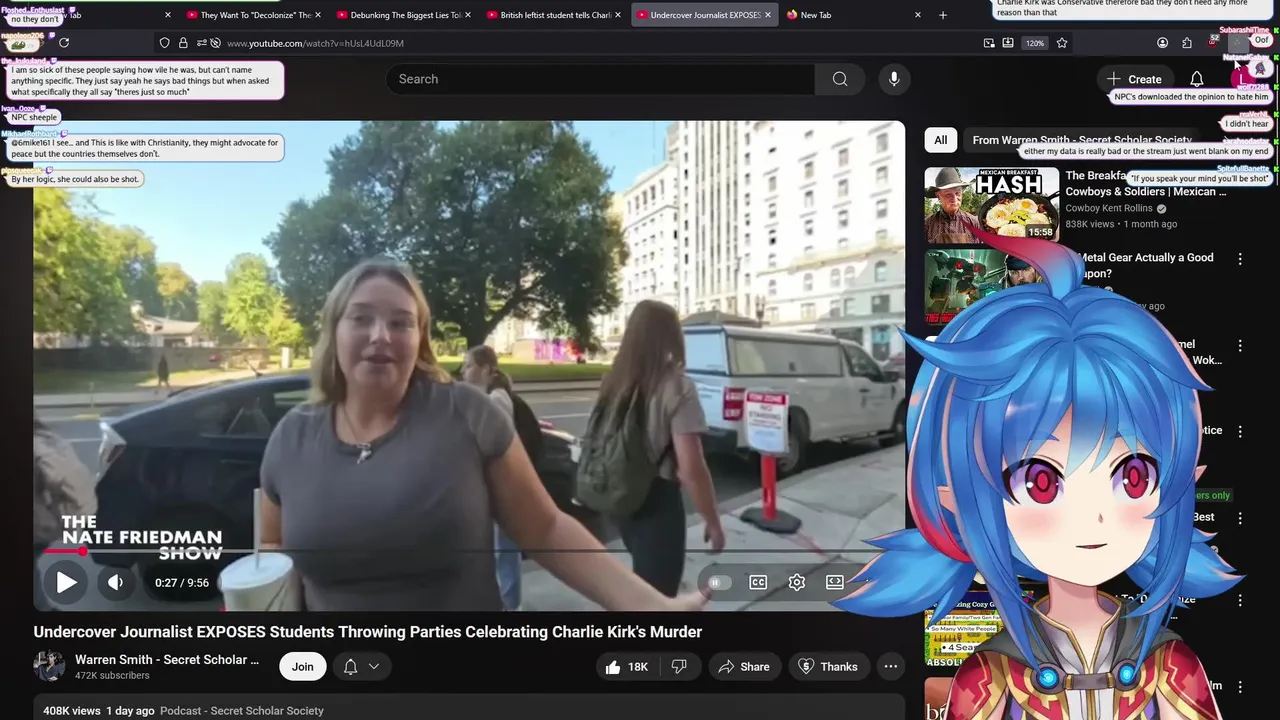Close the New Tab browser tab
The width and height of the screenshot is (1280, 720).
[x=918, y=15]
